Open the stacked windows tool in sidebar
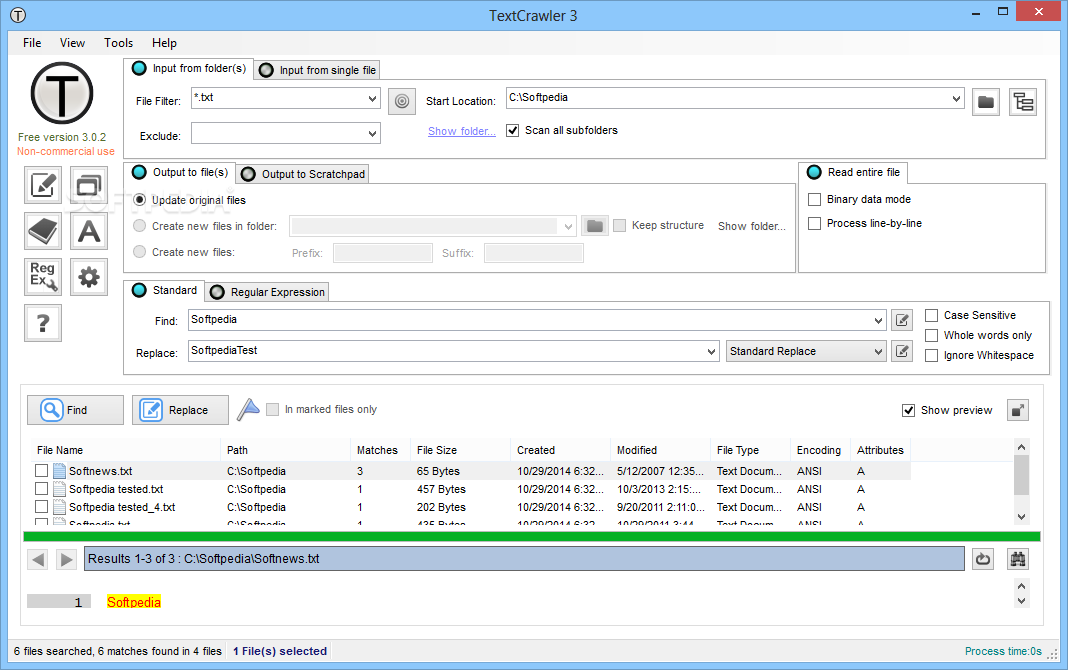Image resolution: width=1068 pixels, height=670 pixels. (89, 185)
